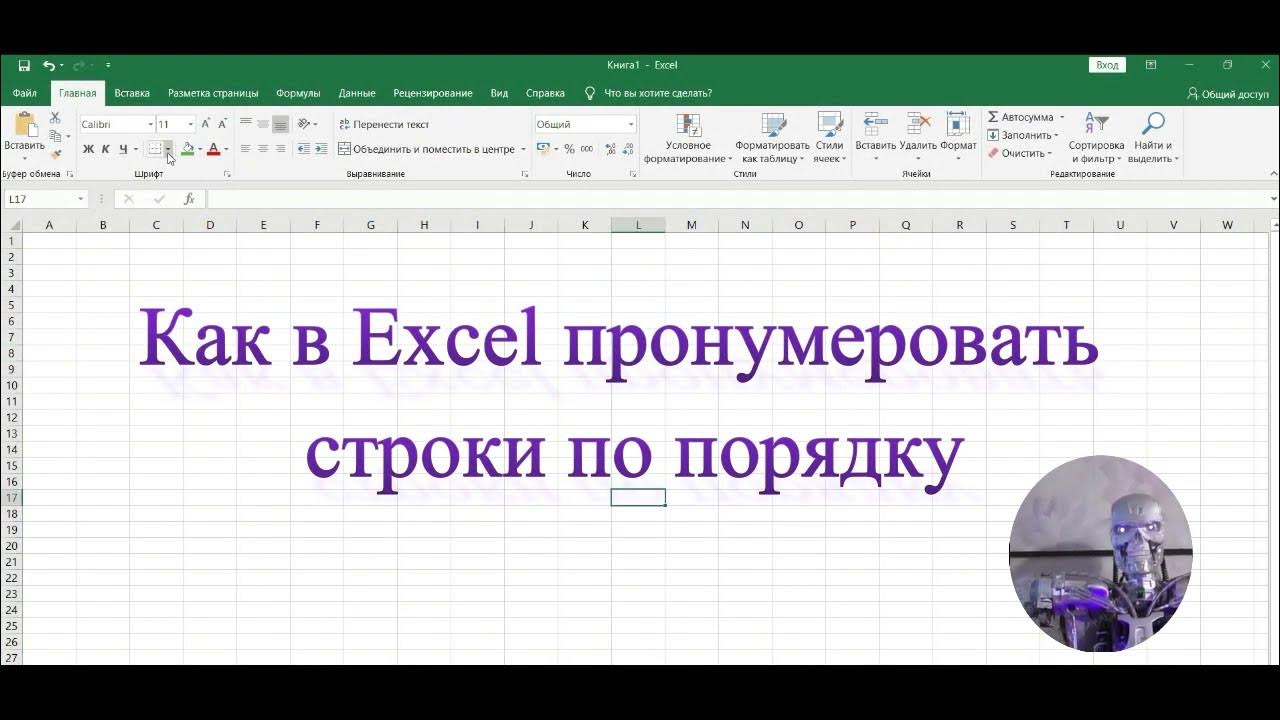
Task: Click the Accounting currency format icon
Action: point(543,149)
